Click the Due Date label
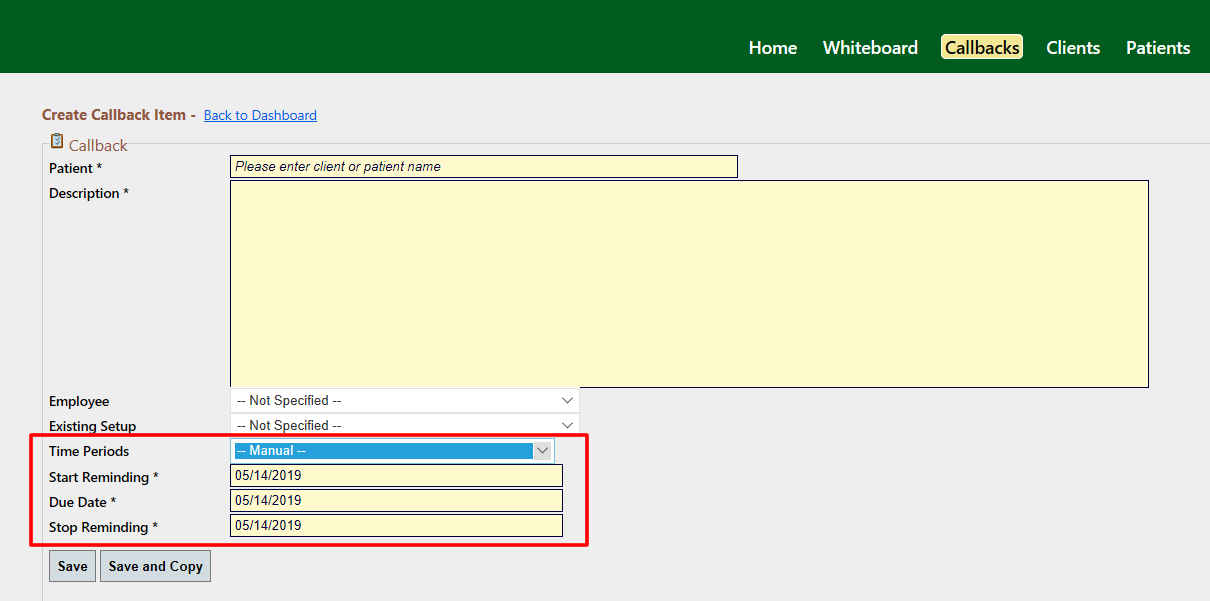Image resolution: width=1210 pixels, height=601 pixels. [83, 502]
